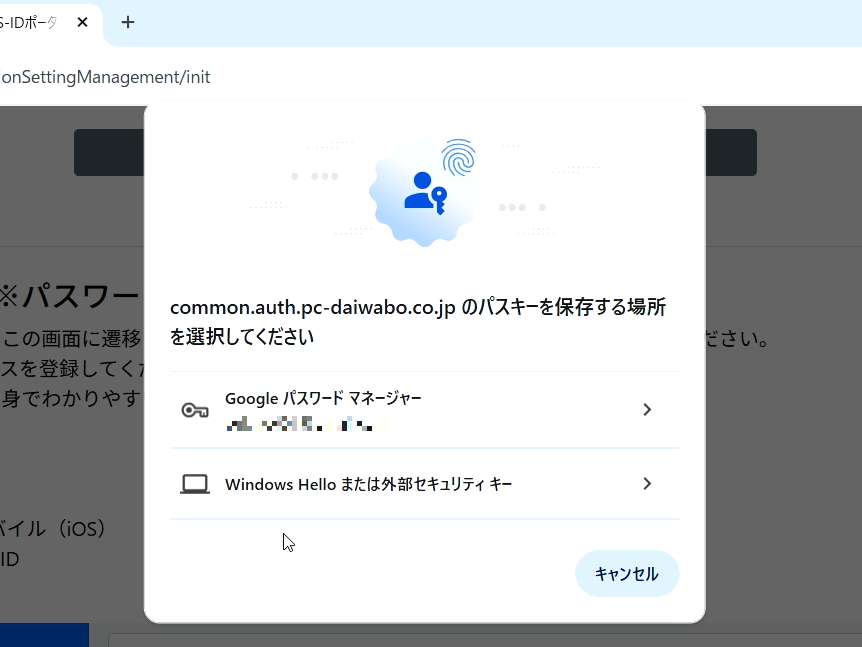Expand the Windows Hello option chevron arrow

click(647, 484)
